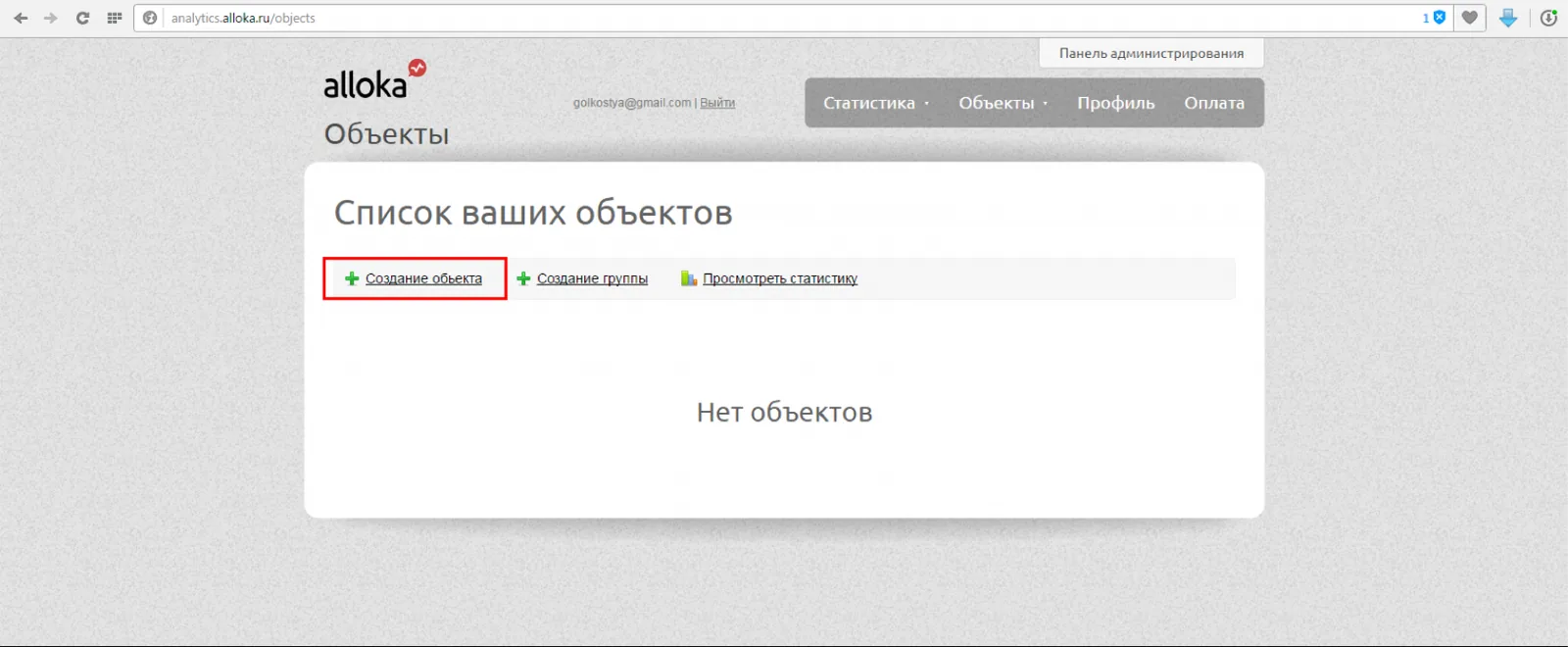Open the speed dial grid icon

114,18
